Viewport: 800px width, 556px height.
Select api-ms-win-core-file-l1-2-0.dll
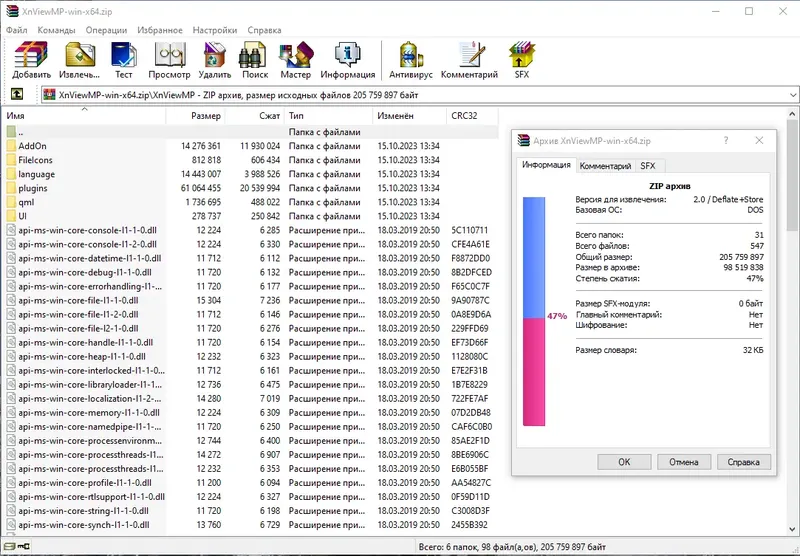[250, 314]
